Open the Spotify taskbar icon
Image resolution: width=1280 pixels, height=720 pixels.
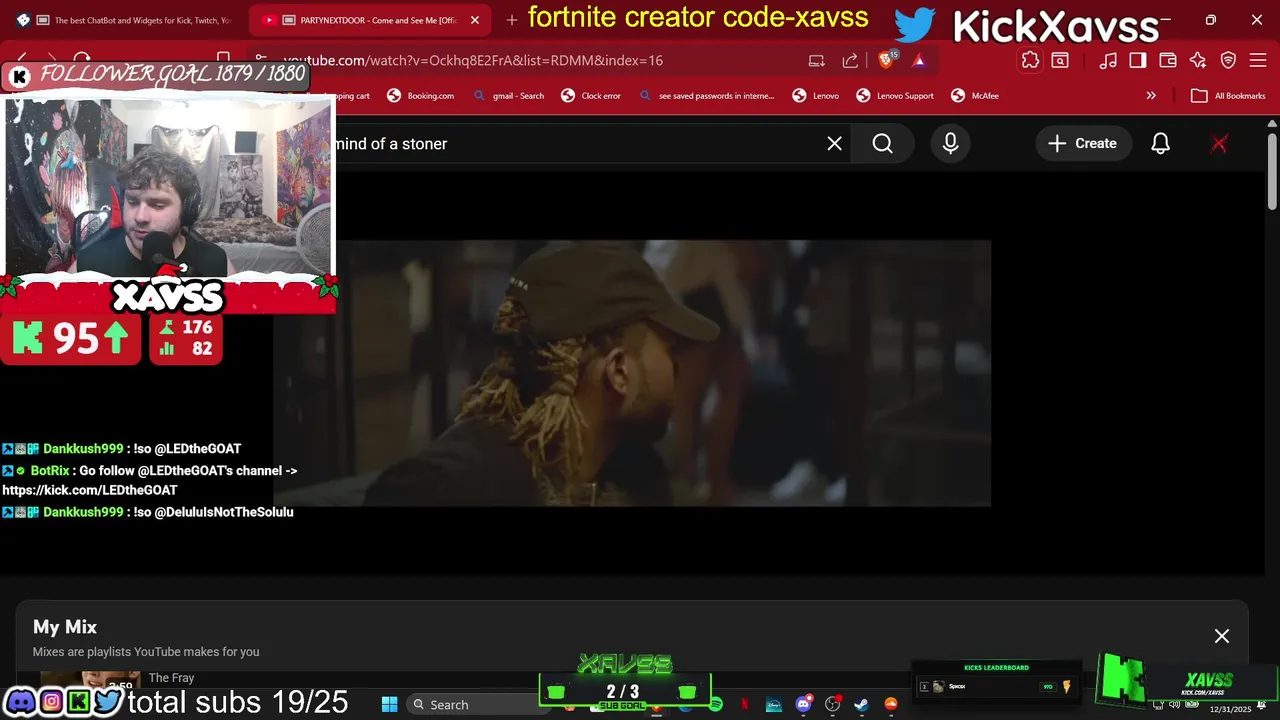click(716, 704)
